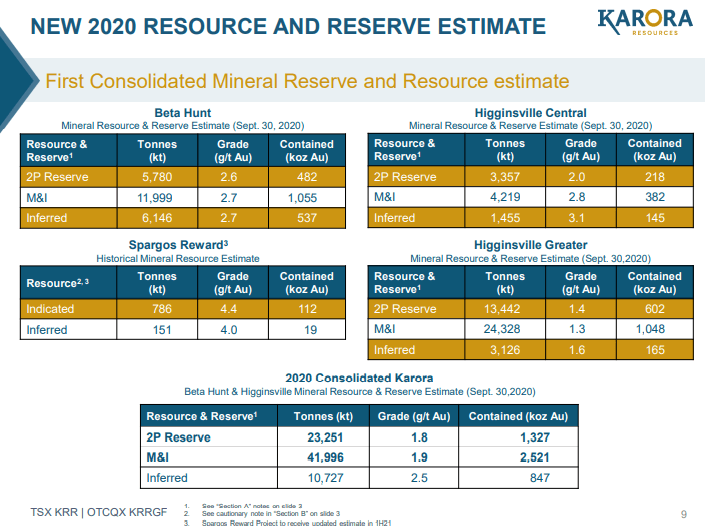This screenshot has width=705, height=526.
Task: Select 'Contained (koz Au)' header in Consolidated table
Action: (518, 416)
